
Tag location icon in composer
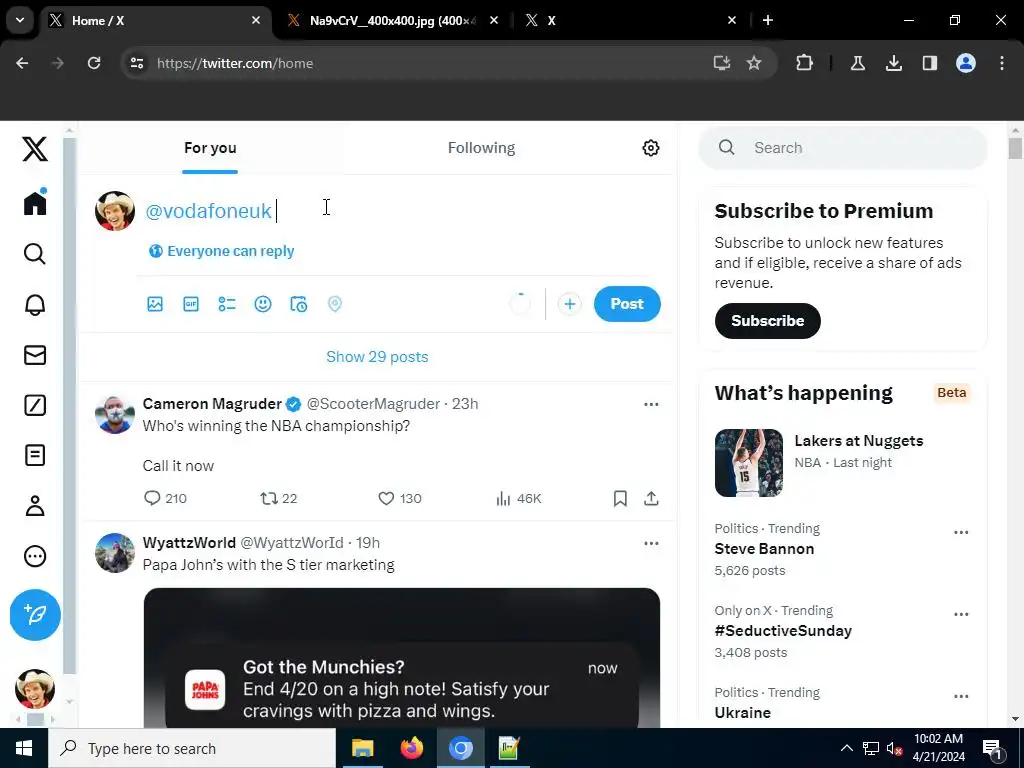pos(334,304)
